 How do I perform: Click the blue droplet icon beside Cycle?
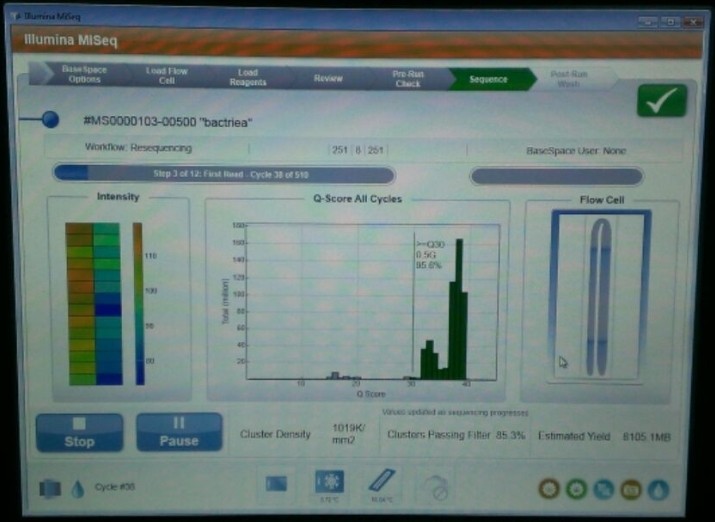(x=78, y=489)
